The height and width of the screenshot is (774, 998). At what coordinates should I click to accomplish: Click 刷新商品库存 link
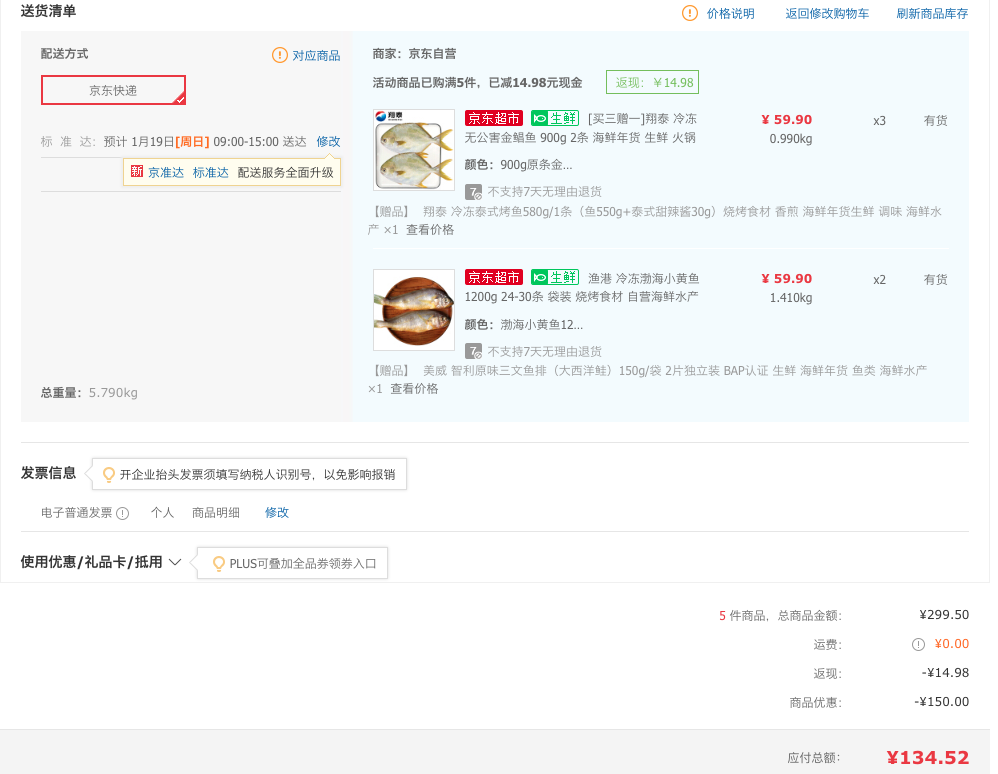tap(932, 13)
